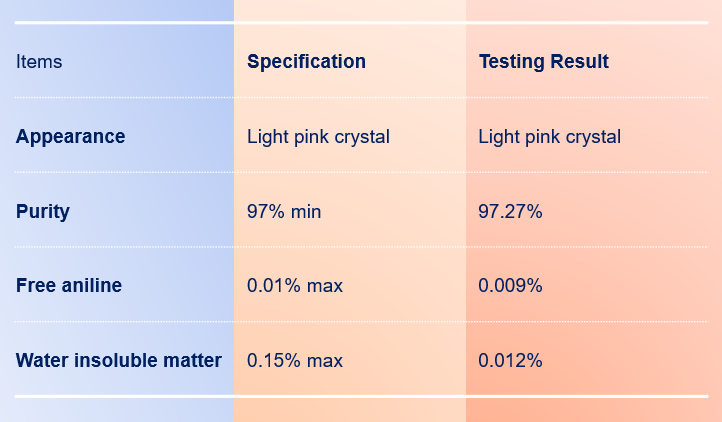
Task: Select Appearance specification Light pink crystal
Action: point(318,137)
